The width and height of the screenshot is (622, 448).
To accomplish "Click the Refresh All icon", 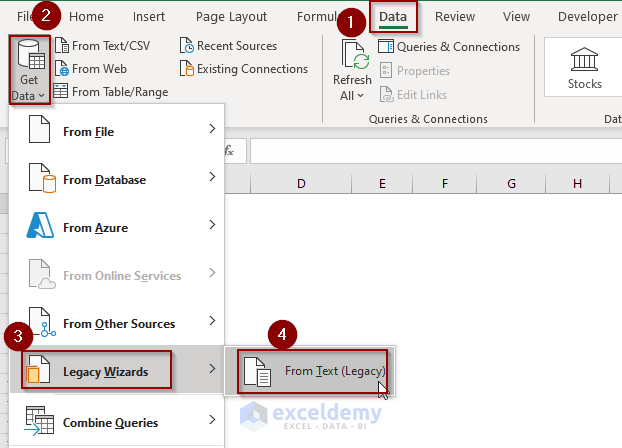I will coord(355,55).
